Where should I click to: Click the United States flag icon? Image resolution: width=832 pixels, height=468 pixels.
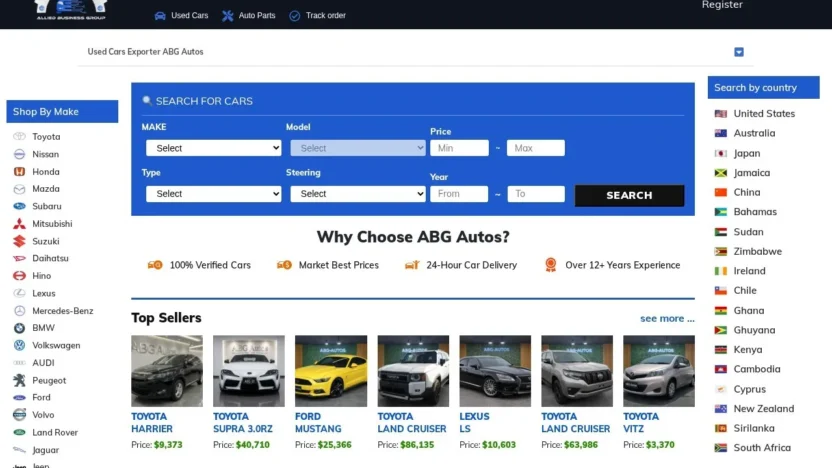(721, 114)
